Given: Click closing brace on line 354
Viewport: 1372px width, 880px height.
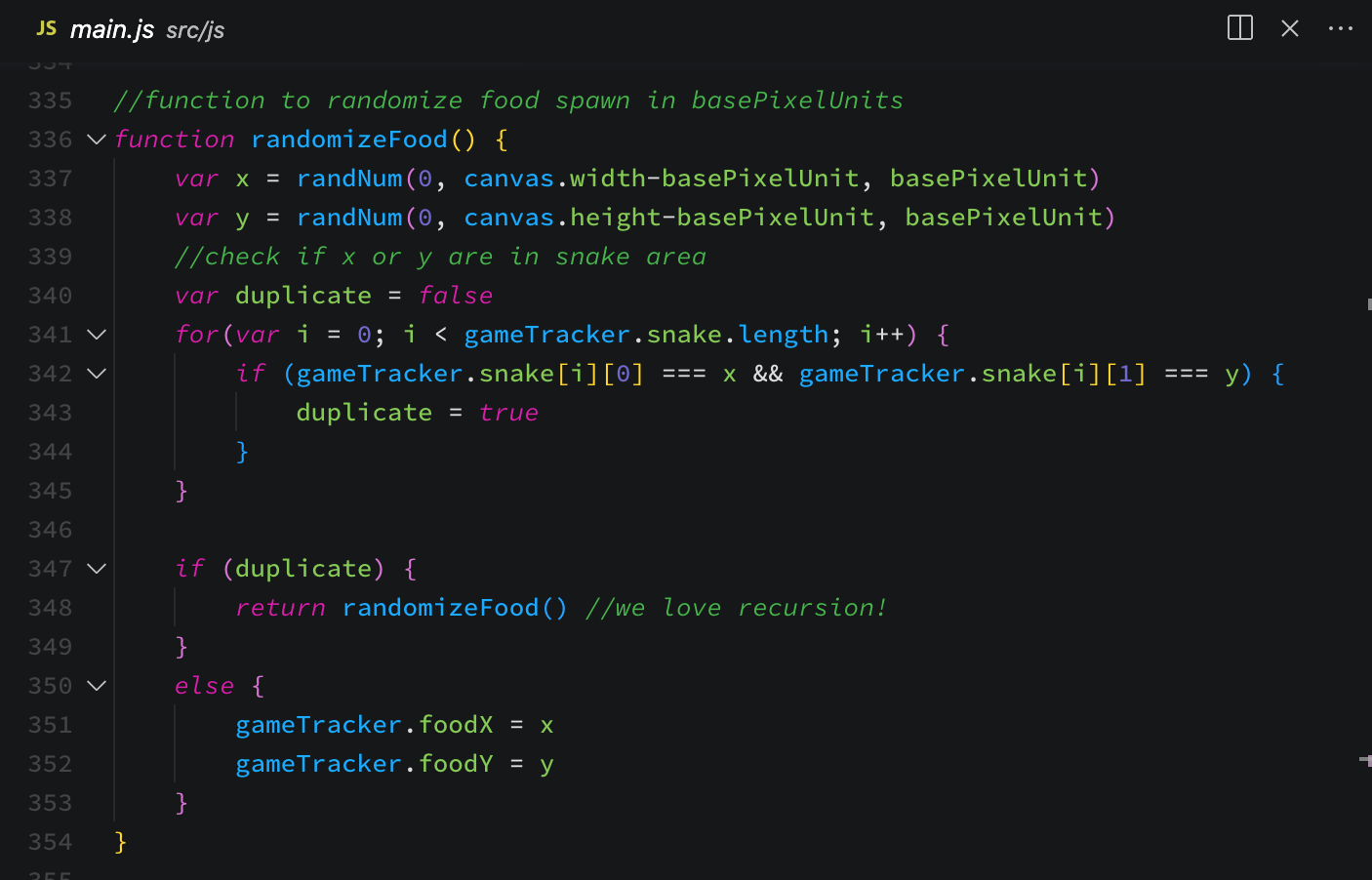Looking at the screenshot, I should (120, 842).
